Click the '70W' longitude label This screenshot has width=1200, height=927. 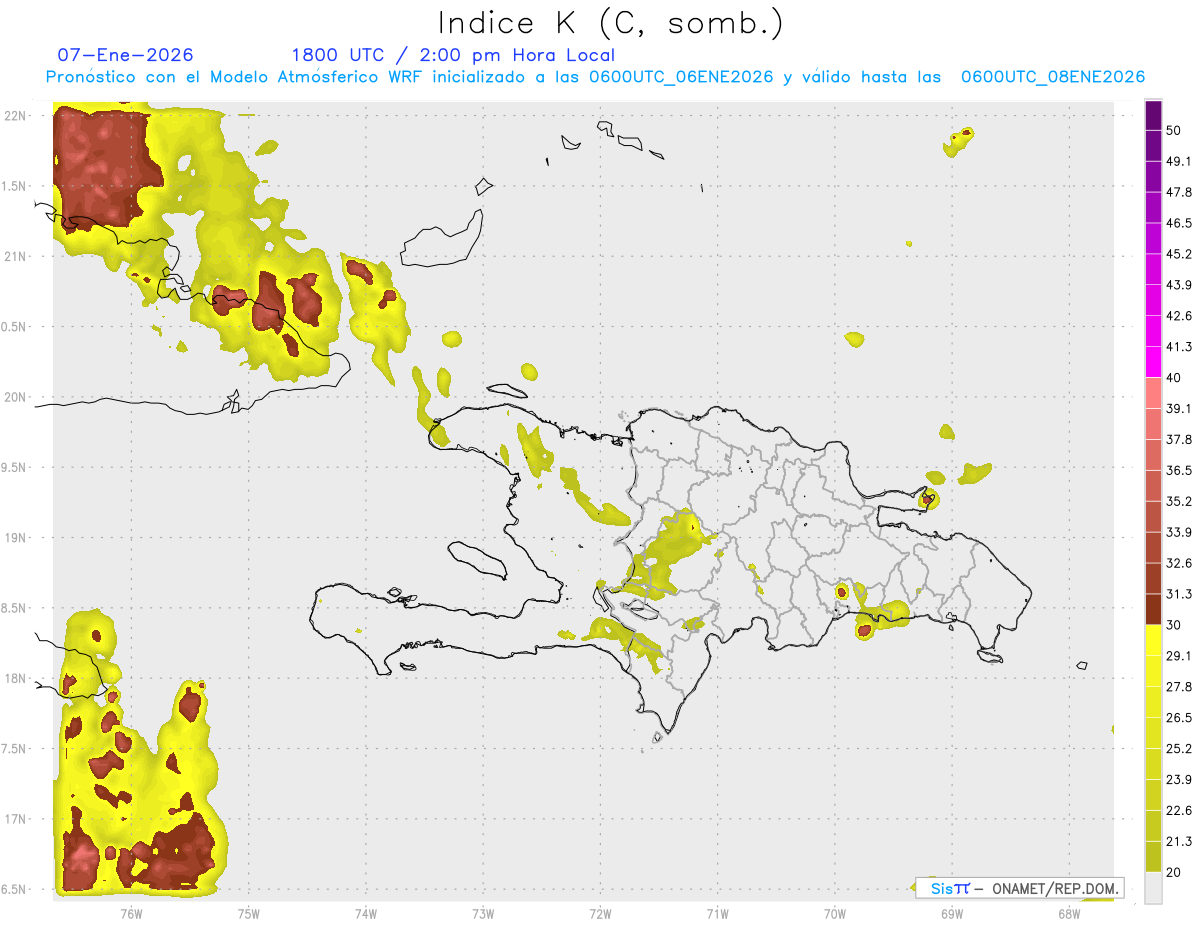834,914
